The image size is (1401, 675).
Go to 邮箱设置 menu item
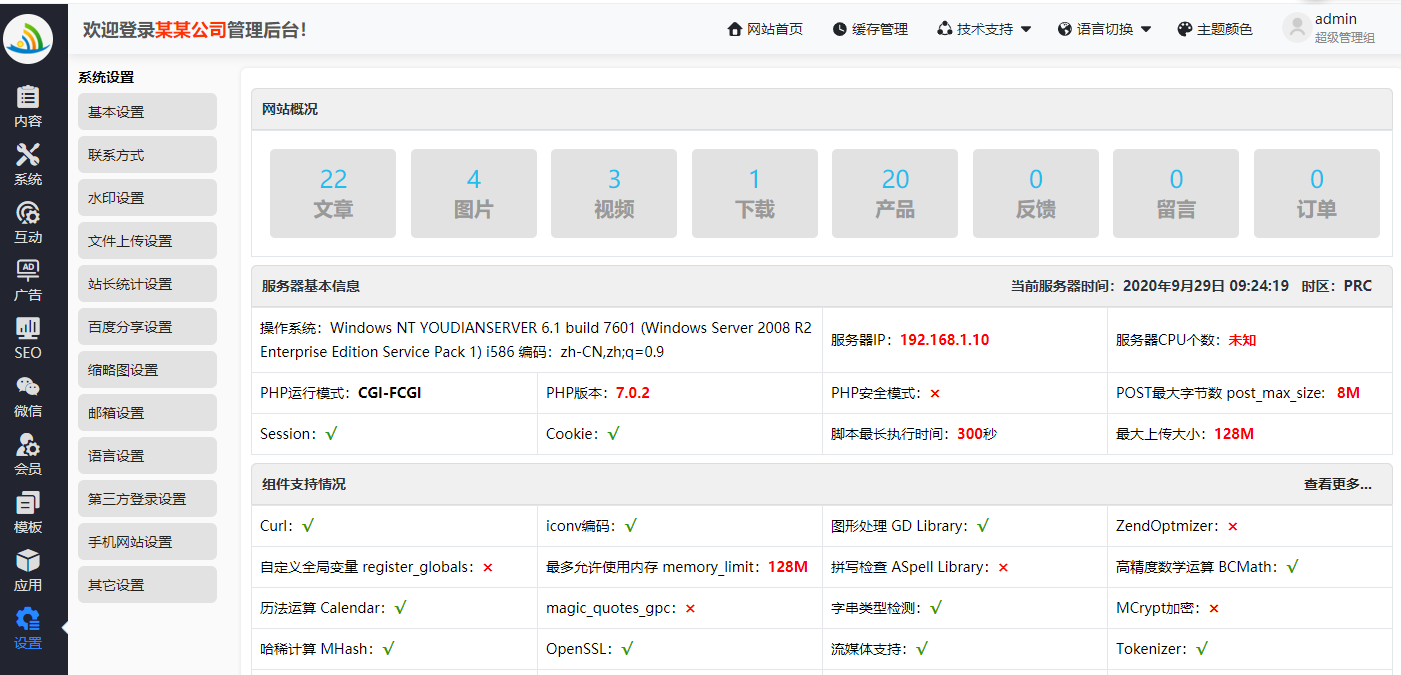(x=147, y=413)
